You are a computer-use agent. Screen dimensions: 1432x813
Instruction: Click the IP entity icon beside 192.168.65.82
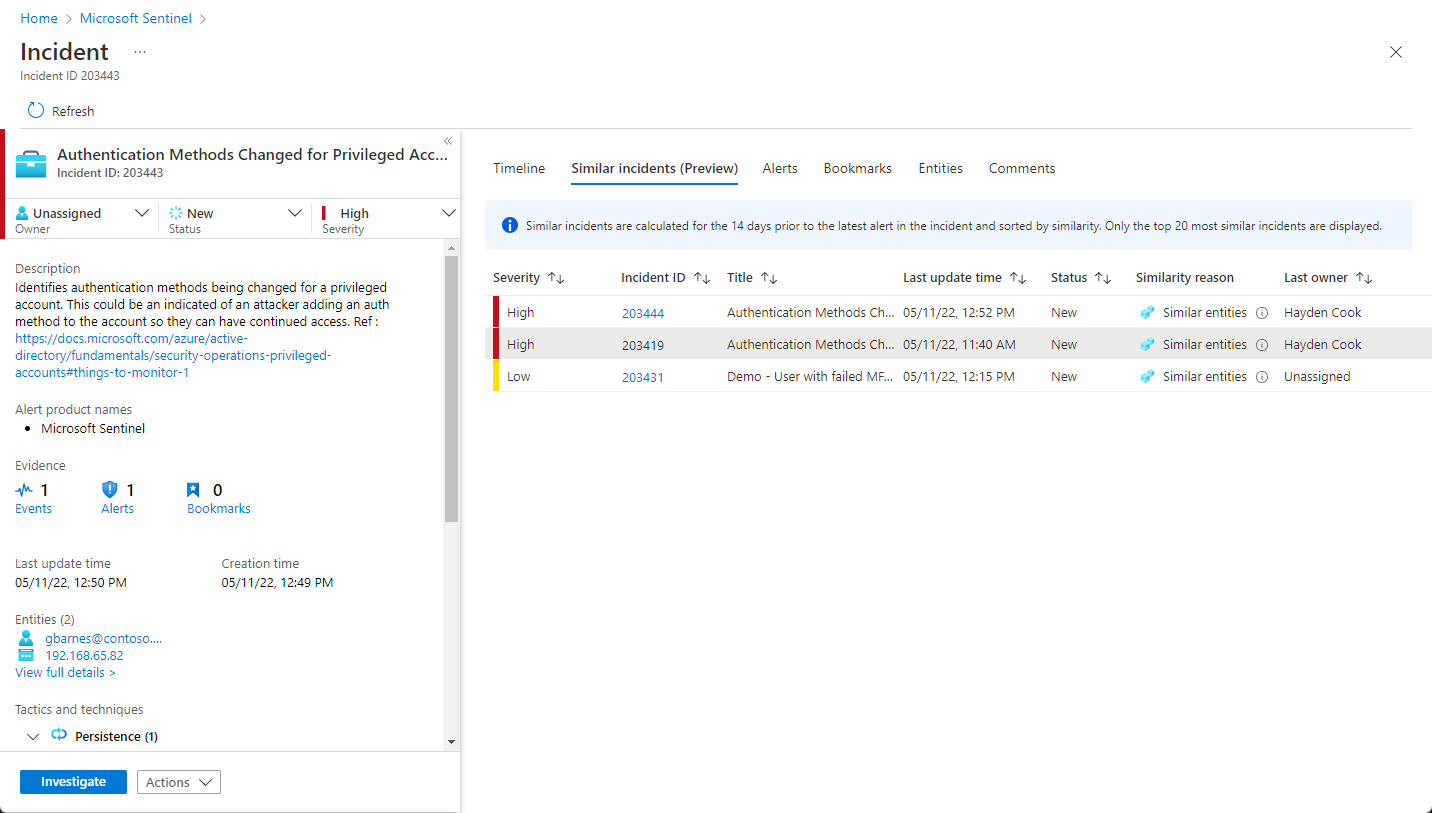click(x=26, y=655)
